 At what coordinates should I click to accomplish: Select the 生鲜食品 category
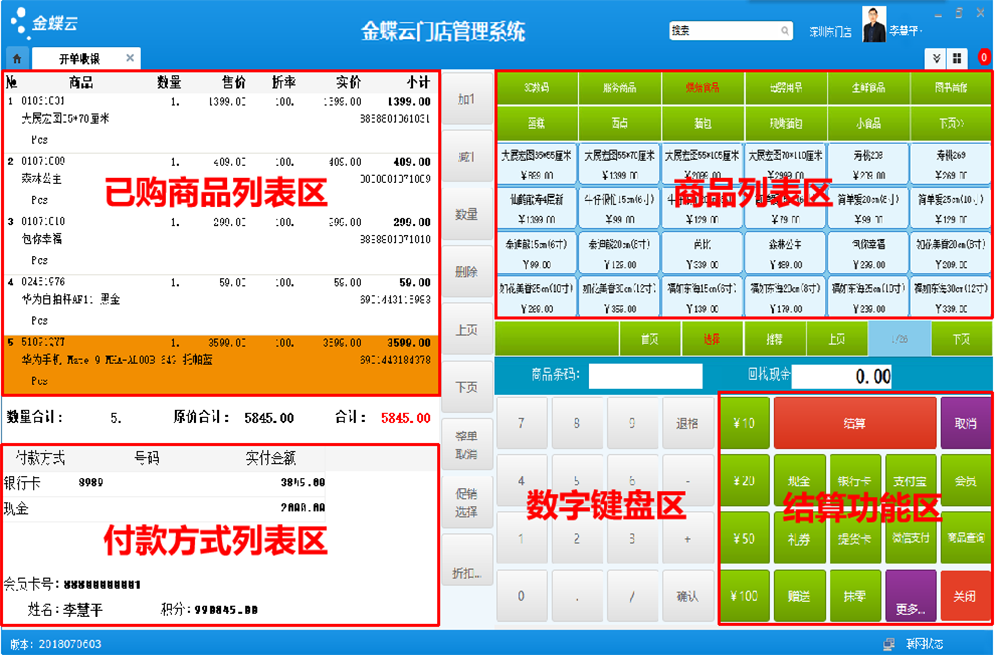[x=868, y=88]
